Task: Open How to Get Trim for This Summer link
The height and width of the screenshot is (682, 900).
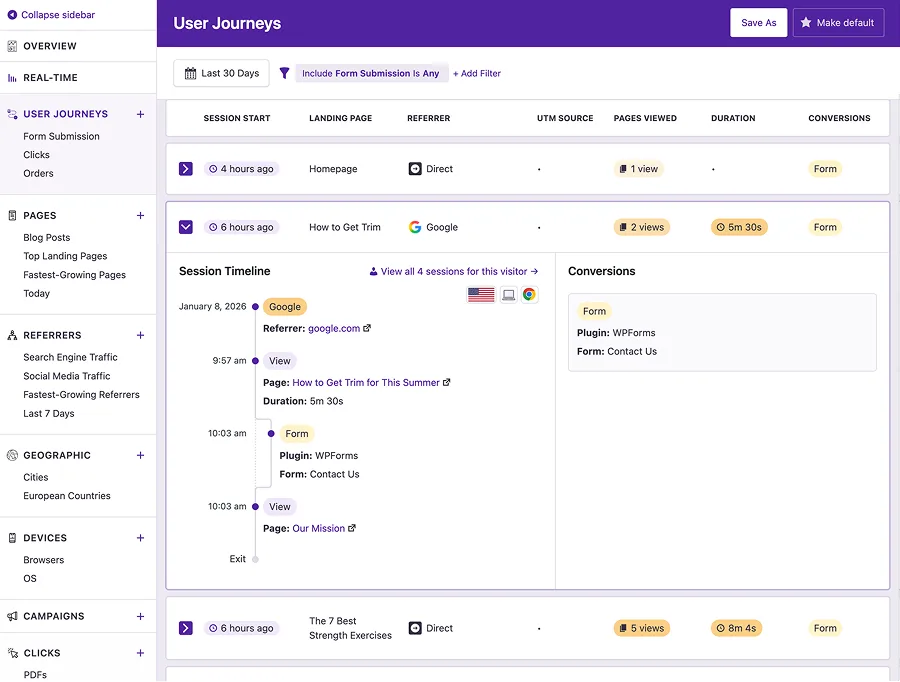Action: pyautogui.click(x=366, y=382)
